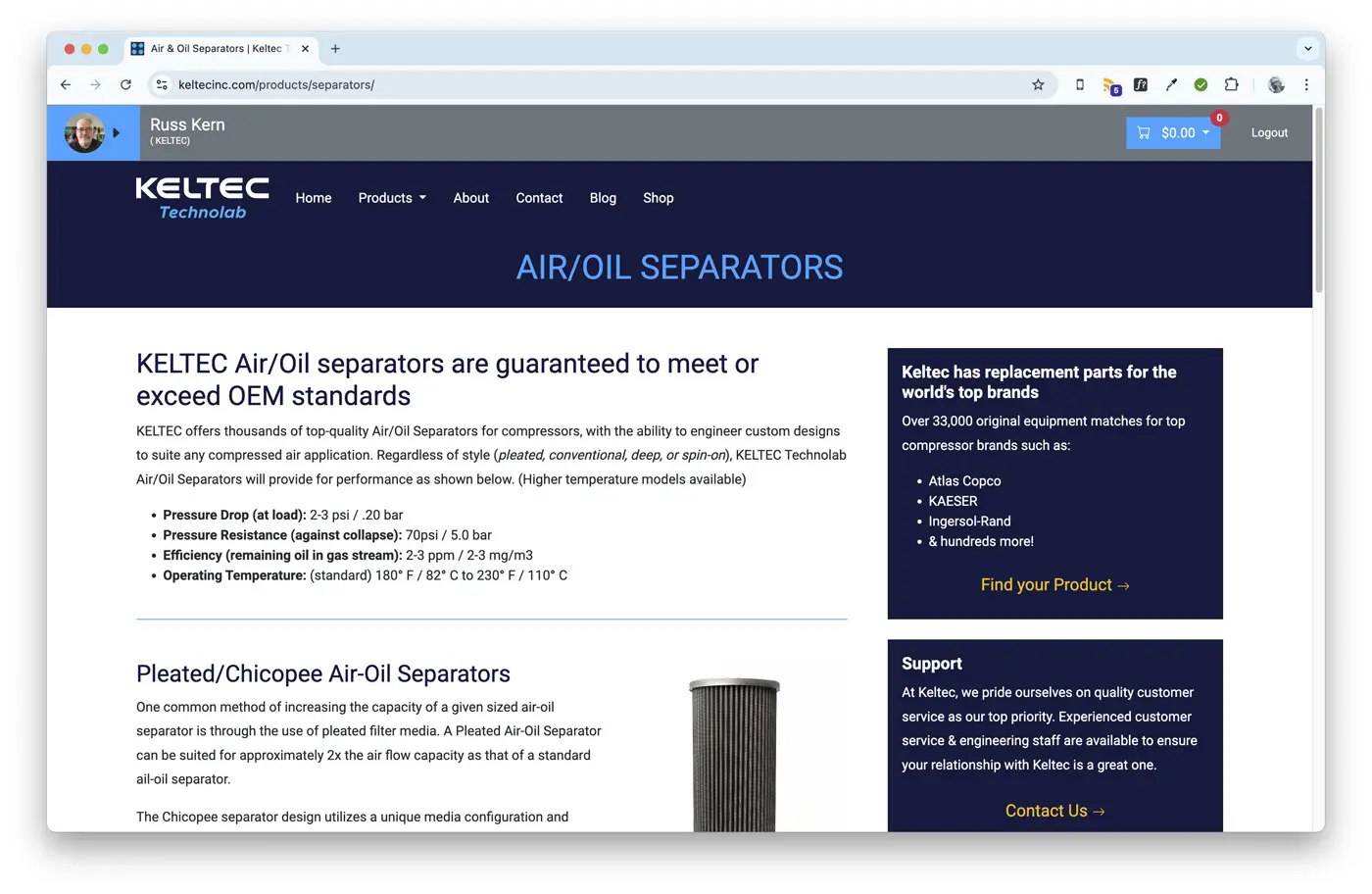Click Efficiency (remaining oil) bullet
The height and width of the screenshot is (894, 1372).
(348, 555)
